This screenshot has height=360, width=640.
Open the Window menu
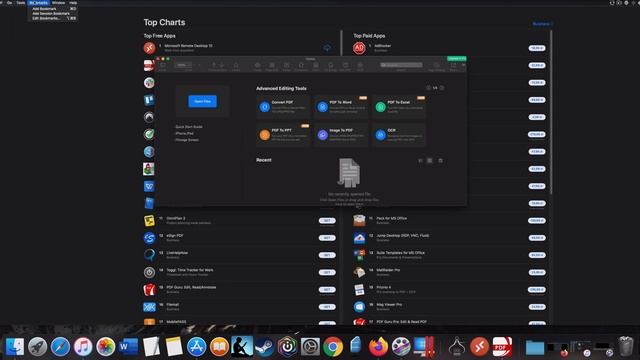[x=58, y=2]
